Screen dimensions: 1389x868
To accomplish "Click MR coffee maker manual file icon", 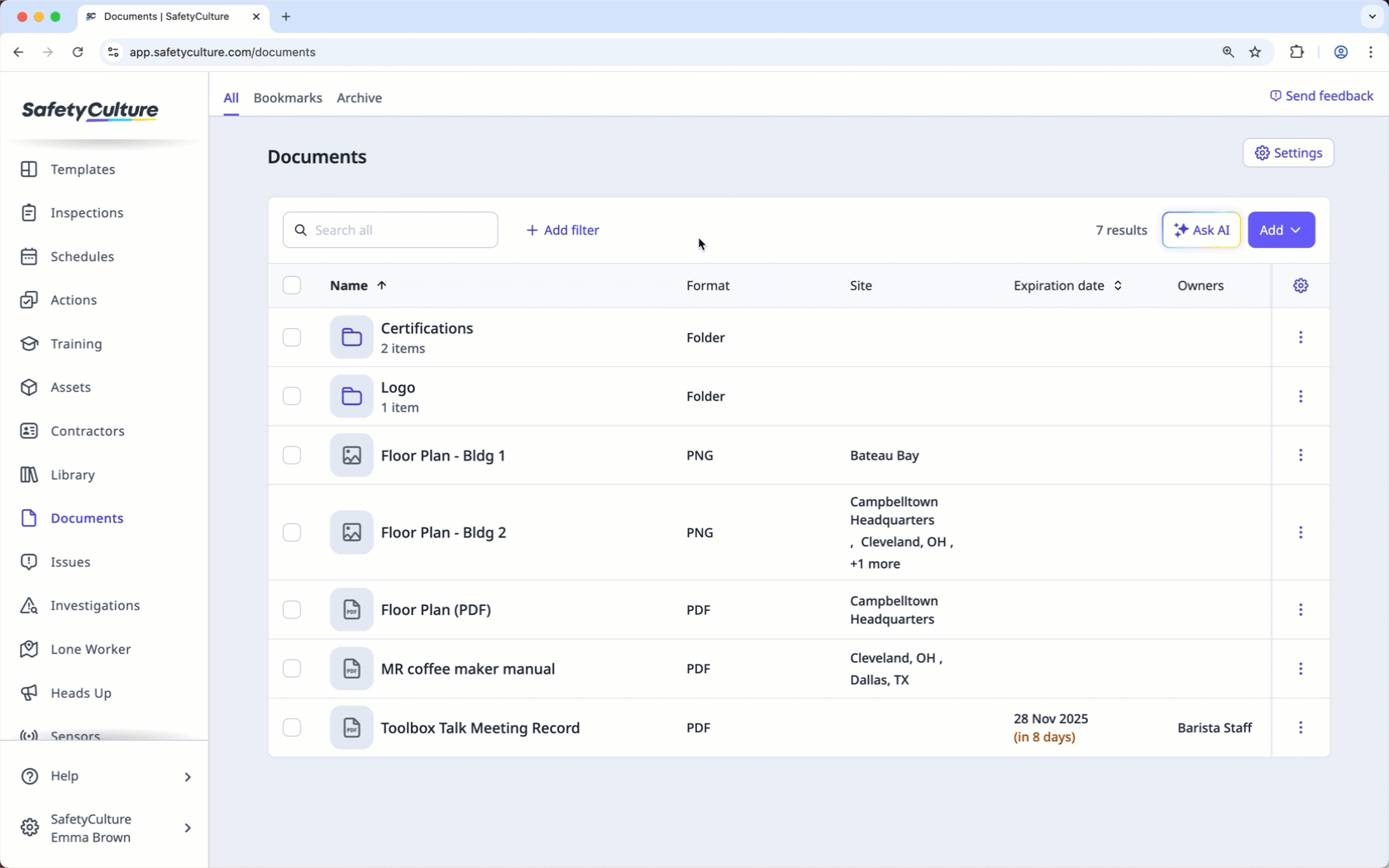I will [x=351, y=669].
